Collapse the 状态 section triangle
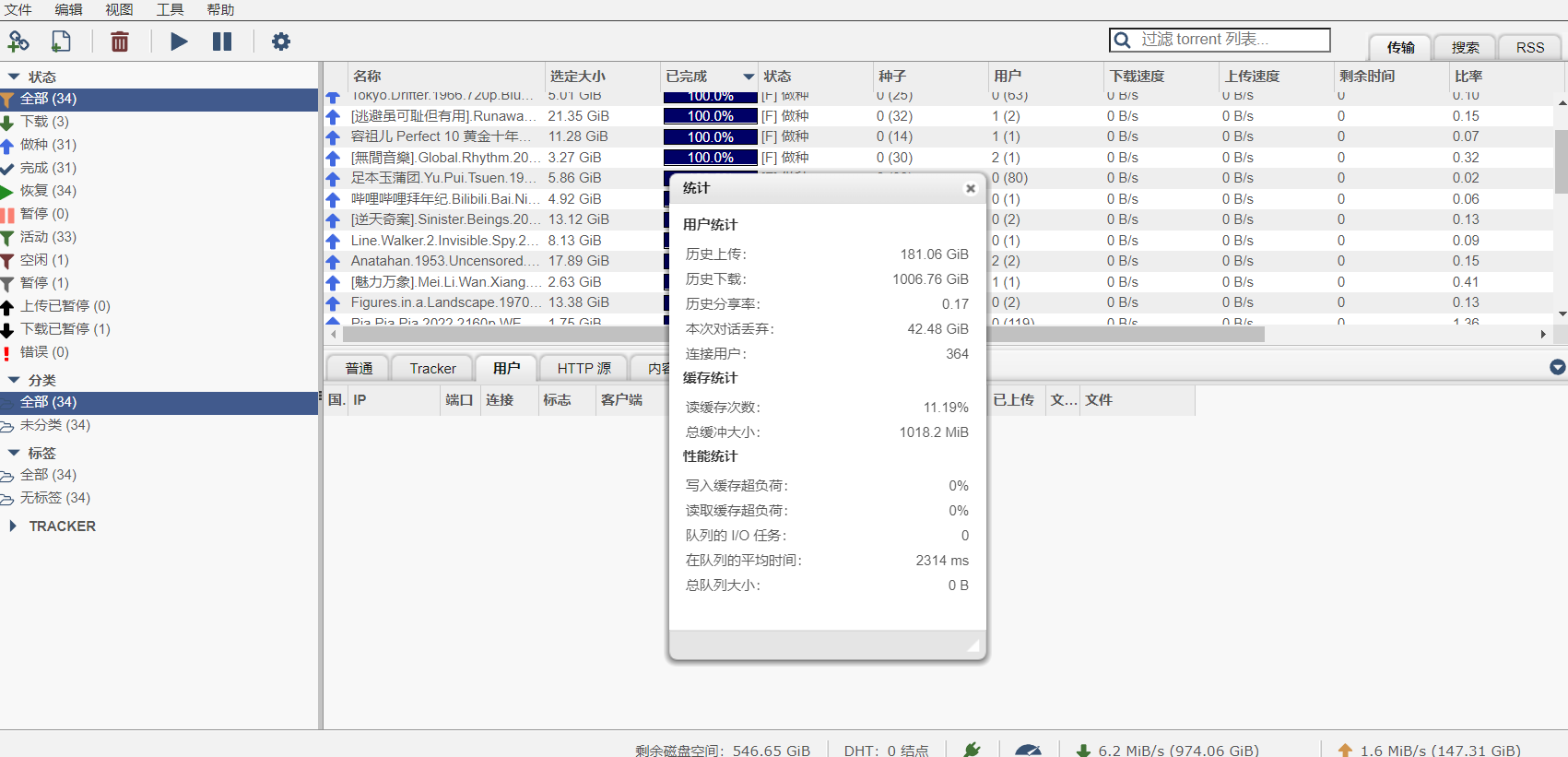 pyautogui.click(x=14, y=77)
